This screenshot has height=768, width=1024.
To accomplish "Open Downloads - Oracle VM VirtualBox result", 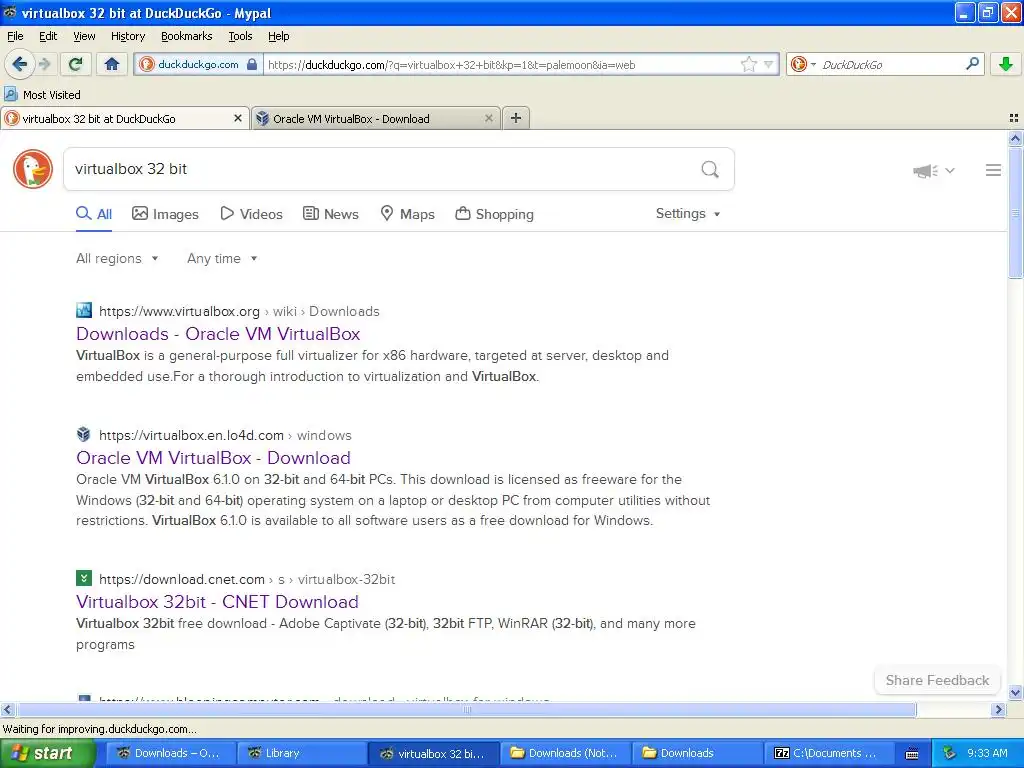I will pyautogui.click(x=218, y=334).
